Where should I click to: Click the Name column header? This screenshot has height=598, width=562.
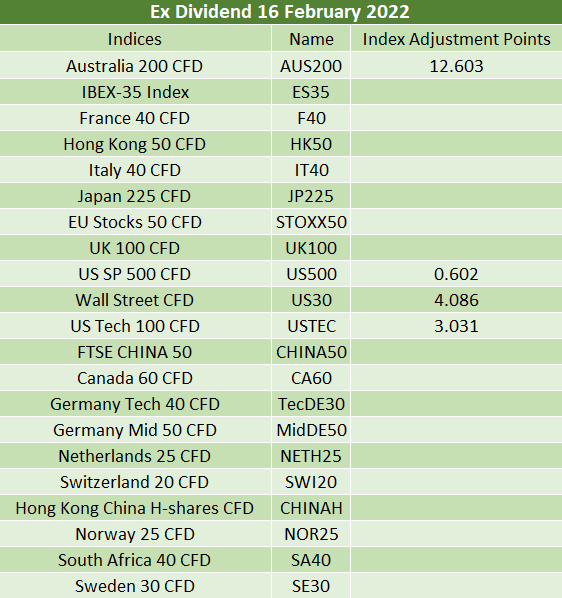click(311, 39)
